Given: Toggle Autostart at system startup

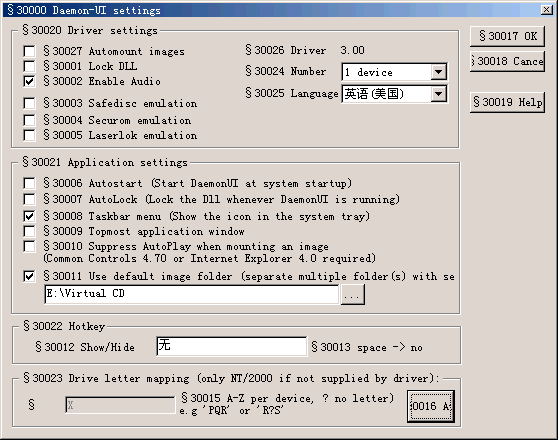Looking at the screenshot, I should [29, 183].
